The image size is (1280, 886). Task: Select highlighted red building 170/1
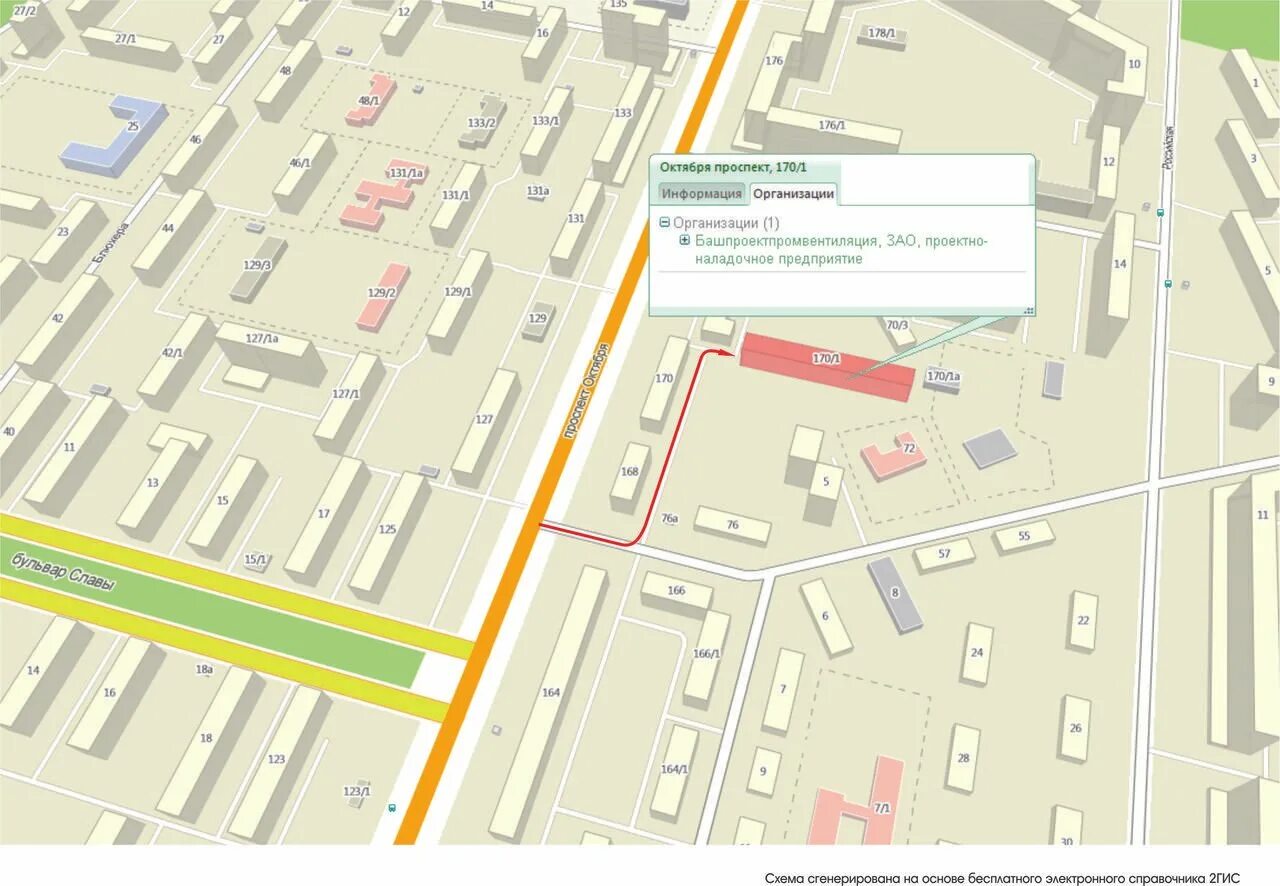click(x=827, y=367)
